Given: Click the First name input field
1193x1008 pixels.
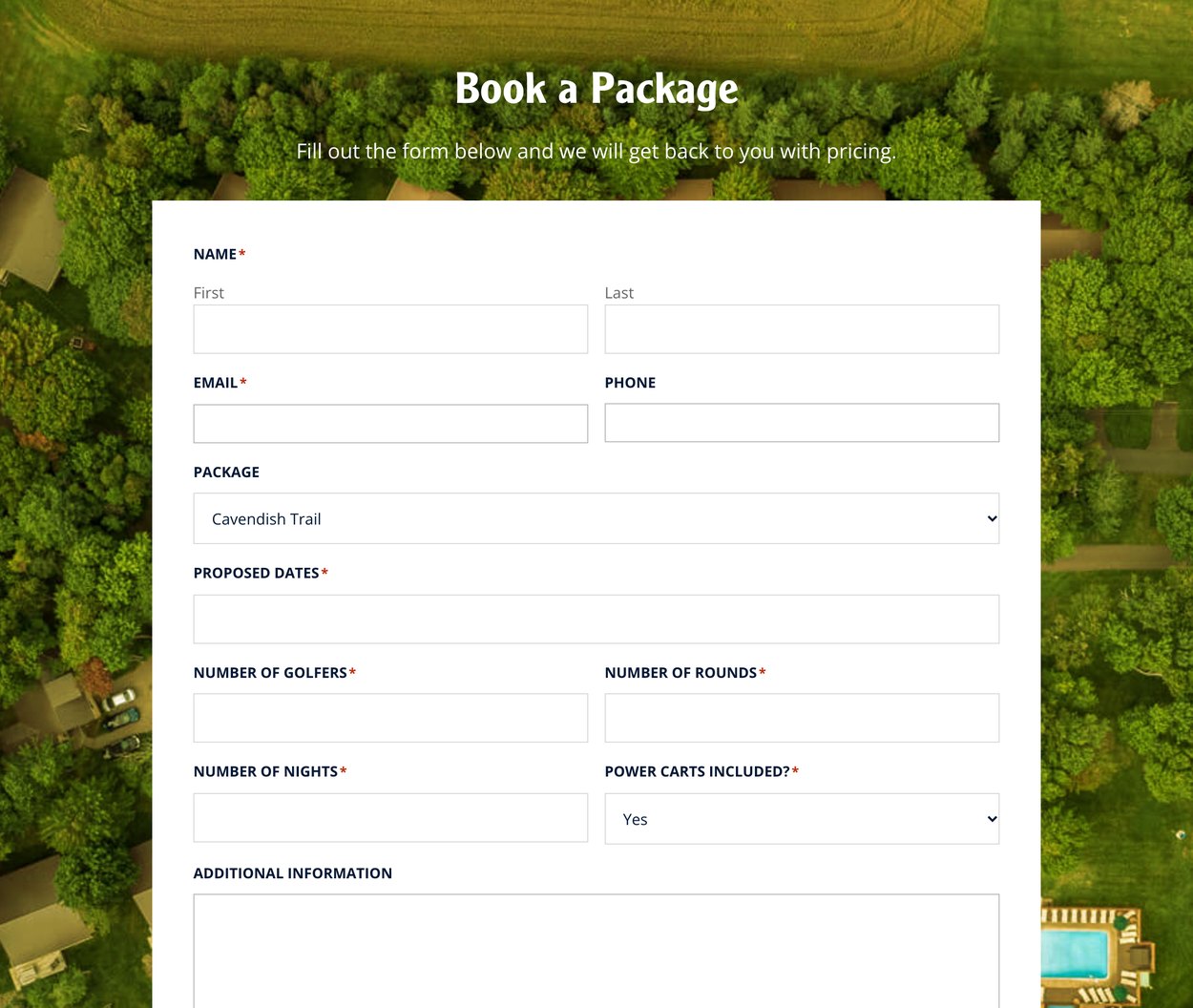Looking at the screenshot, I should click(x=390, y=329).
